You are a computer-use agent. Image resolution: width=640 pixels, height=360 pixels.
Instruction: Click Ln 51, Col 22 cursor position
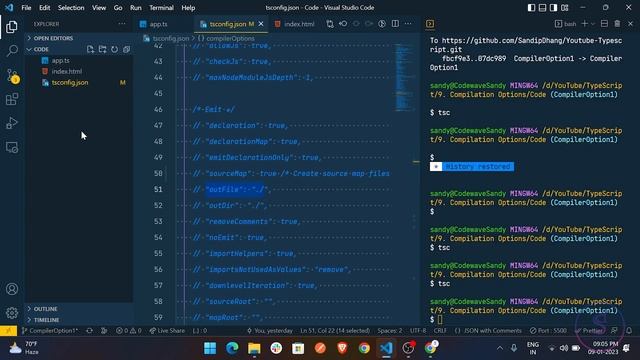(x=335, y=331)
